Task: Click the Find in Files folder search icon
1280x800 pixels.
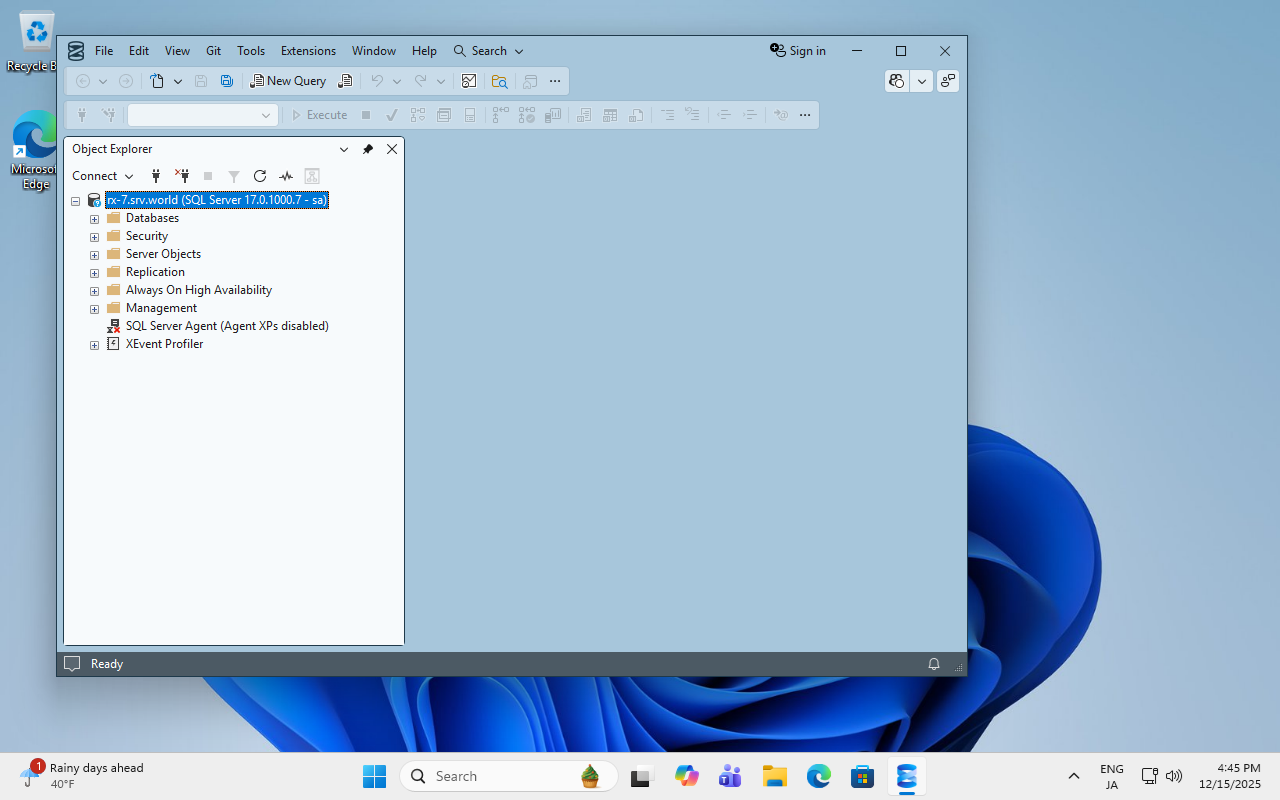Action: [x=499, y=81]
